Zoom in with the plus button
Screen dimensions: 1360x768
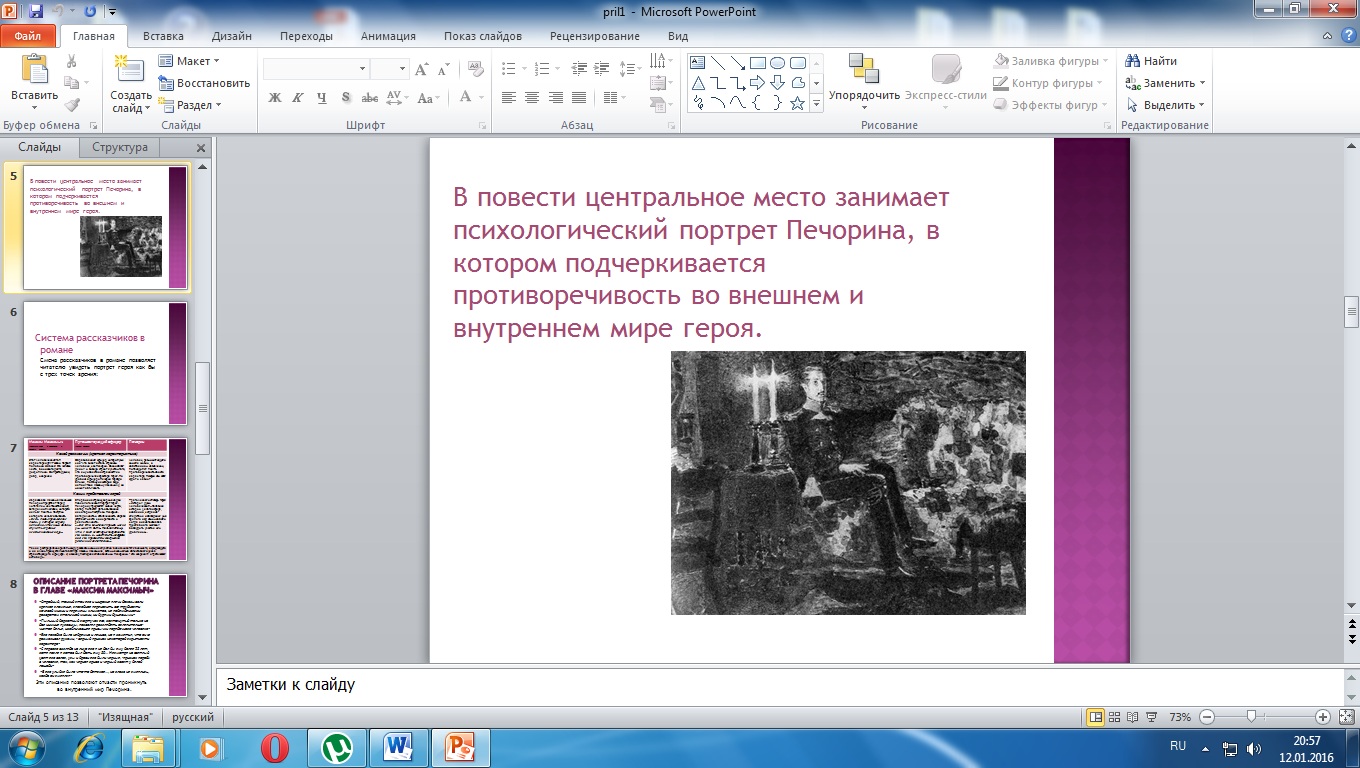pos(1322,717)
